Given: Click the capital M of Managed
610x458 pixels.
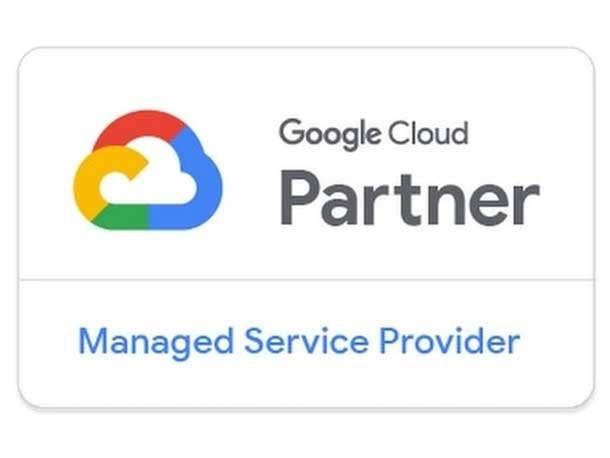Looking at the screenshot, I should 93,340.
